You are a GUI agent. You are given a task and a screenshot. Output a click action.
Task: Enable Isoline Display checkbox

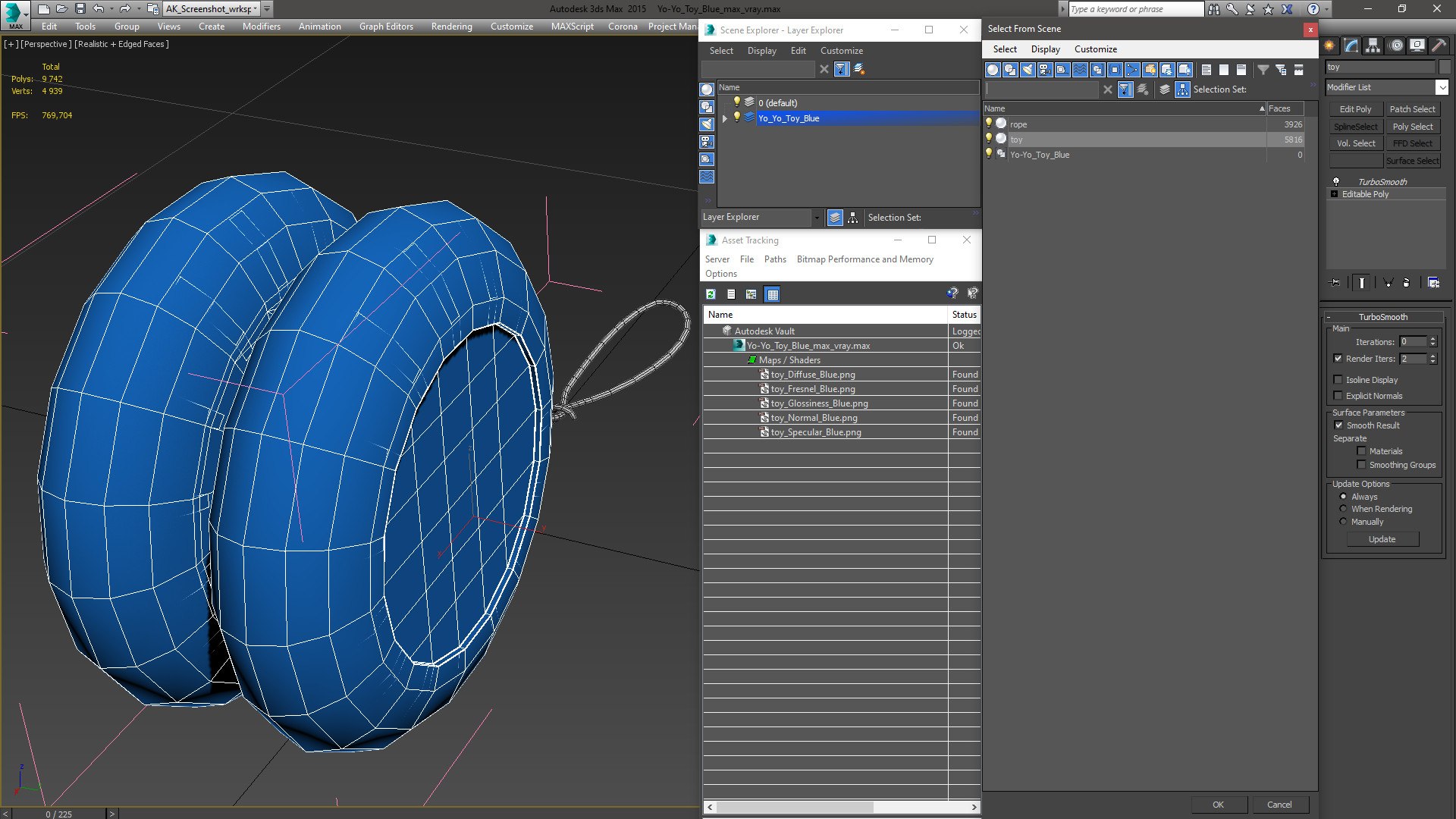click(x=1338, y=380)
